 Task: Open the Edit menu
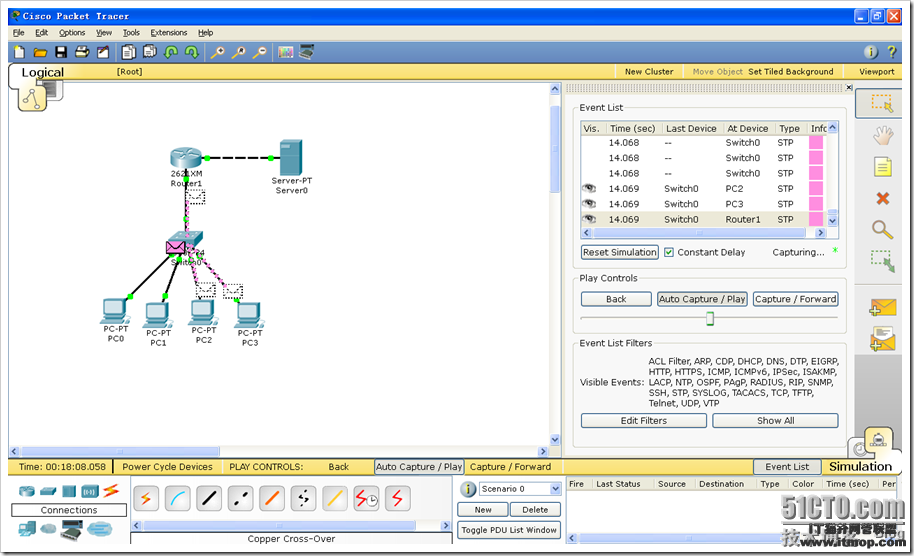(41, 33)
